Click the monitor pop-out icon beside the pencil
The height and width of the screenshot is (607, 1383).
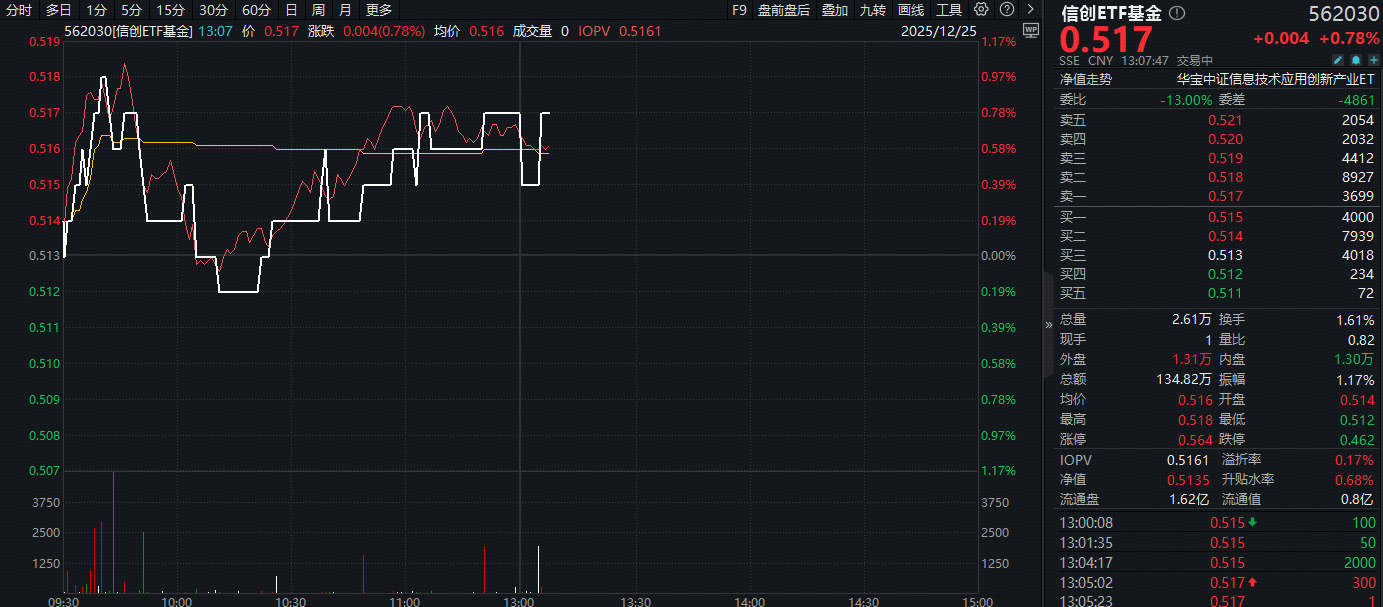pos(1356,60)
